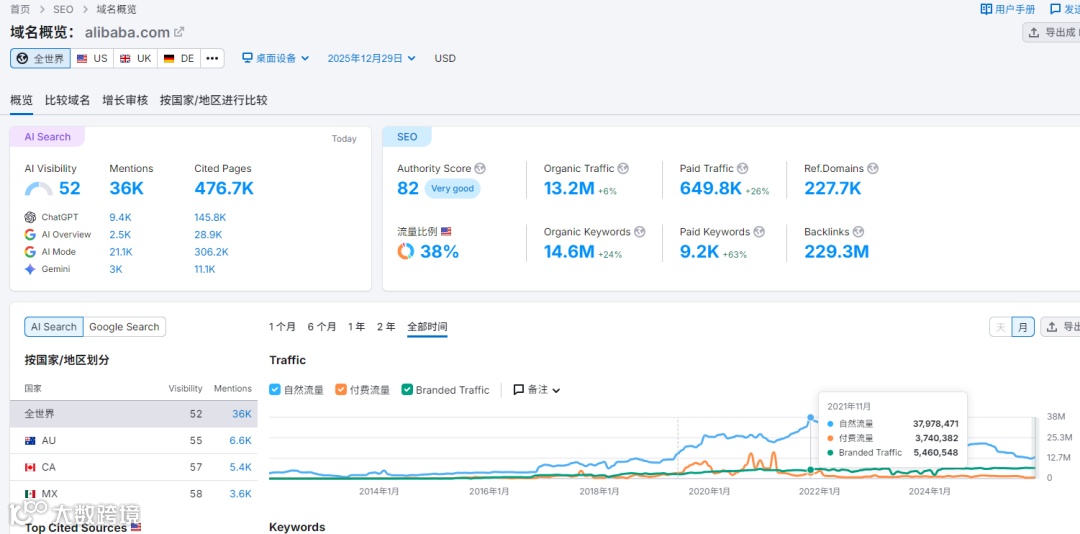Click the Google icon beside AI Overview
This screenshot has height=534, width=1080.
(x=30, y=234)
